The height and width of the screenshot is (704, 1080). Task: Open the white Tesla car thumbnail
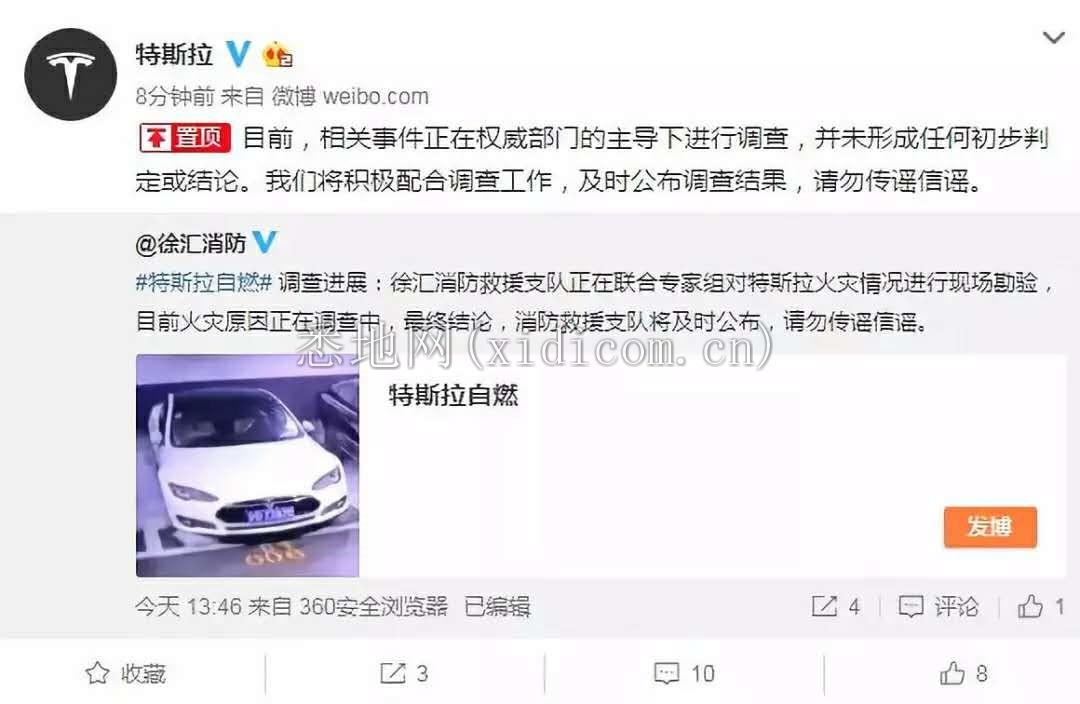[247, 466]
